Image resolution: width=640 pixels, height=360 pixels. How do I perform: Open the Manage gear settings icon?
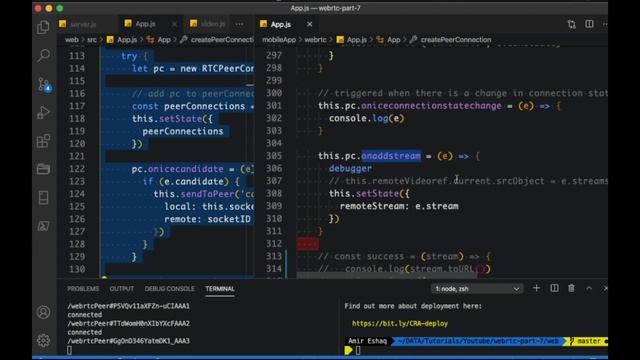(x=43, y=340)
